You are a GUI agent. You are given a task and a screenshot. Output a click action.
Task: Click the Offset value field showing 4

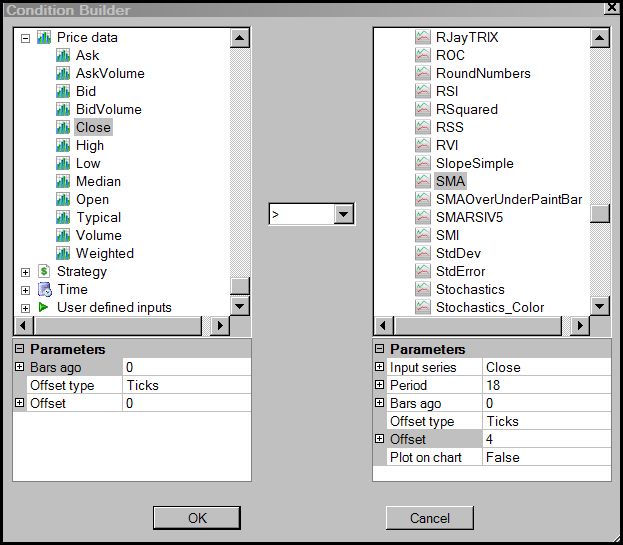545,439
